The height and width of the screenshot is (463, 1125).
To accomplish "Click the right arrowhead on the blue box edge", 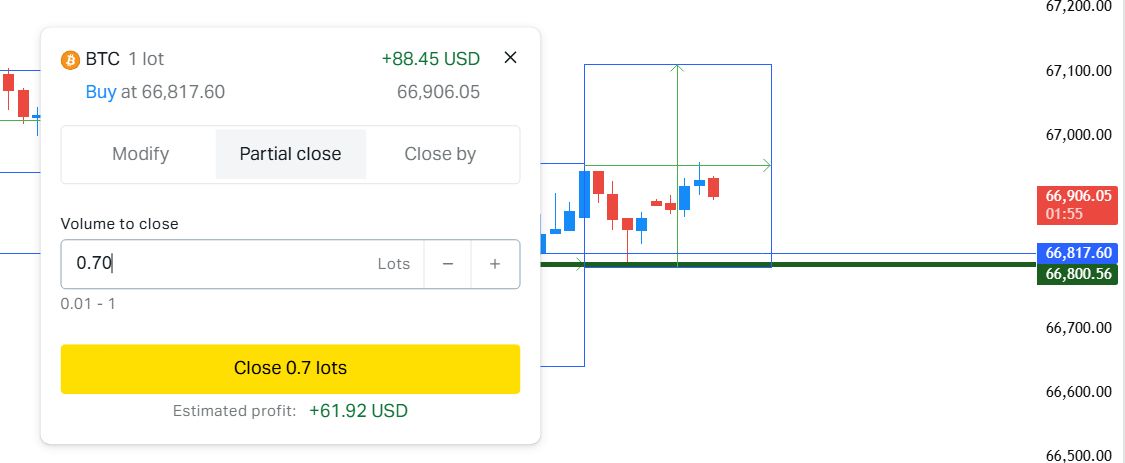I will pos(767,165).
